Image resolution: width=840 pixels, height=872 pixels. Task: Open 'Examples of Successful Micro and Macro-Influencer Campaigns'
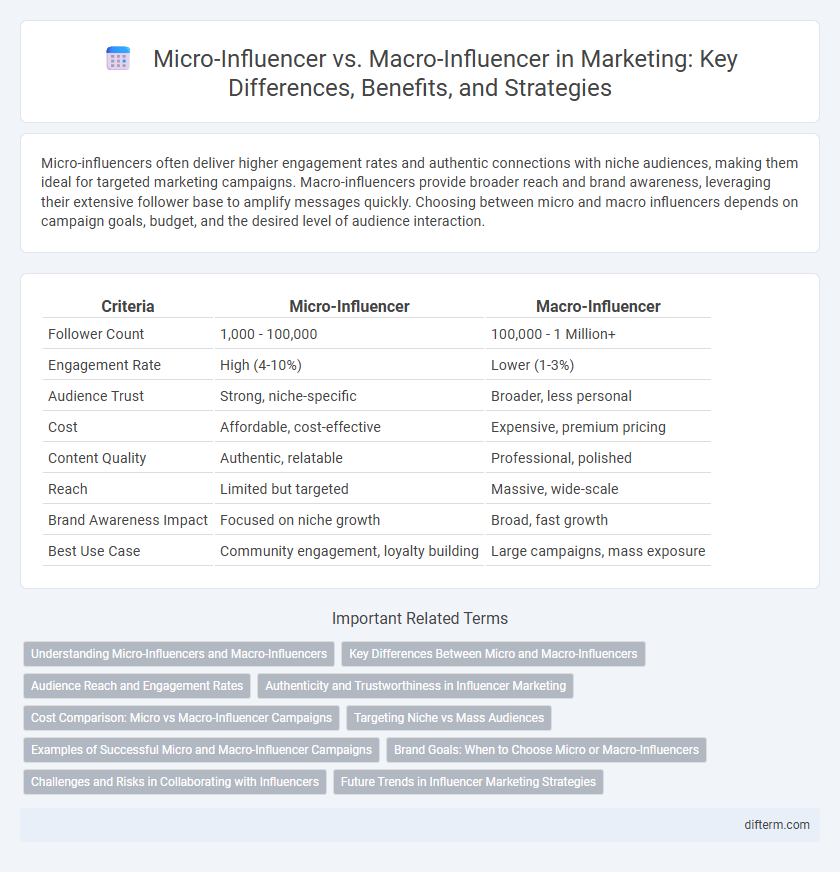(201, 750)
